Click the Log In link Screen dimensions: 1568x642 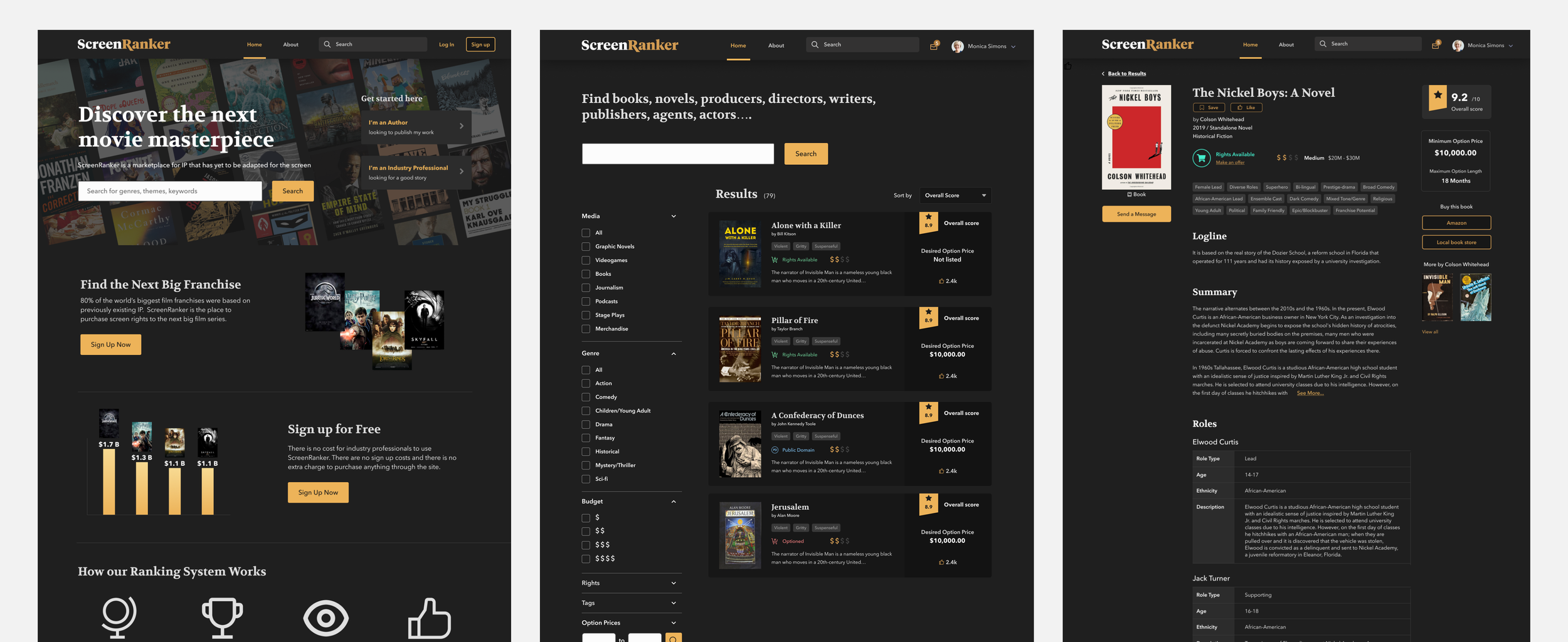coord(446,45)
